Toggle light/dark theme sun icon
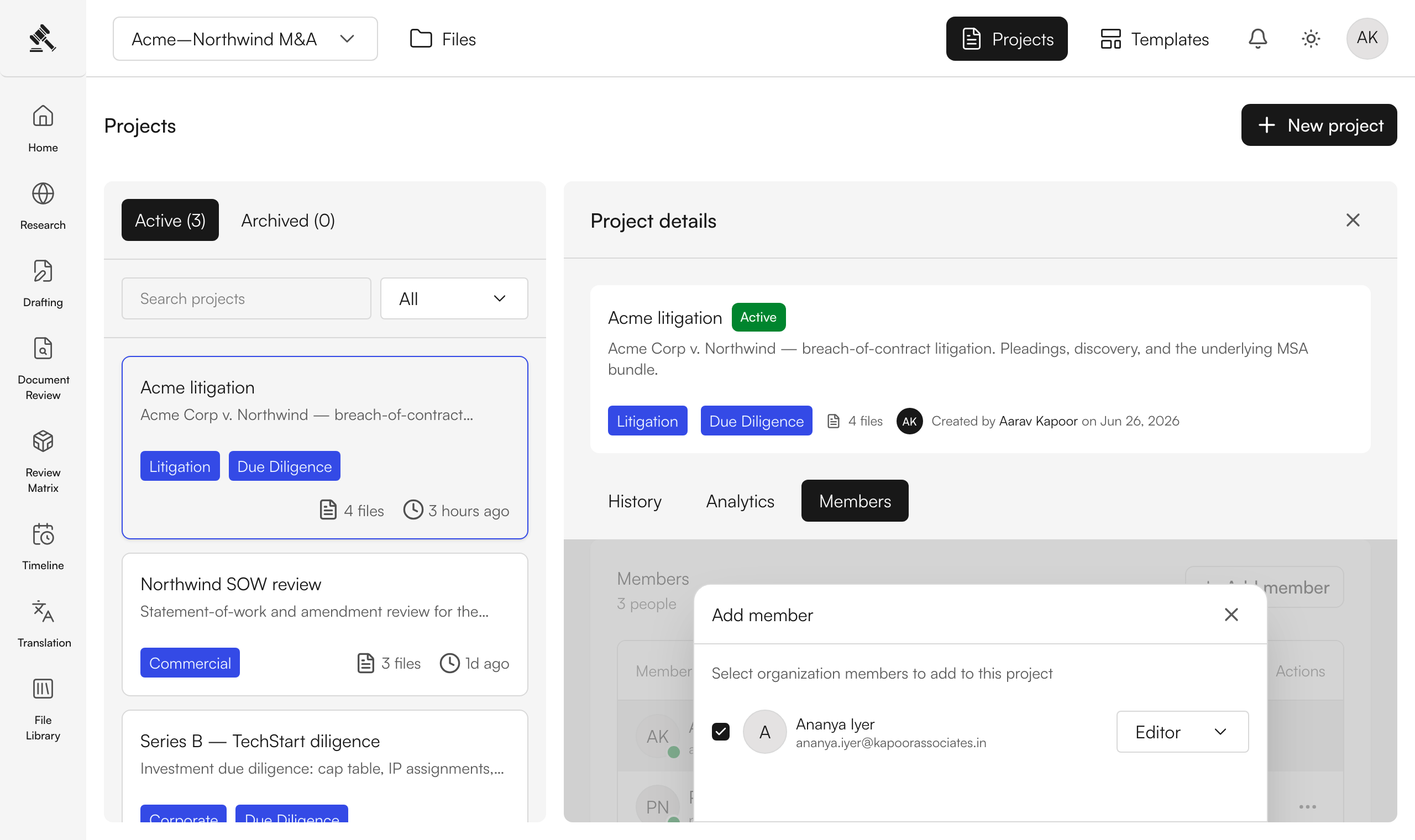 pyautogui.click(x=1311, y=39)
